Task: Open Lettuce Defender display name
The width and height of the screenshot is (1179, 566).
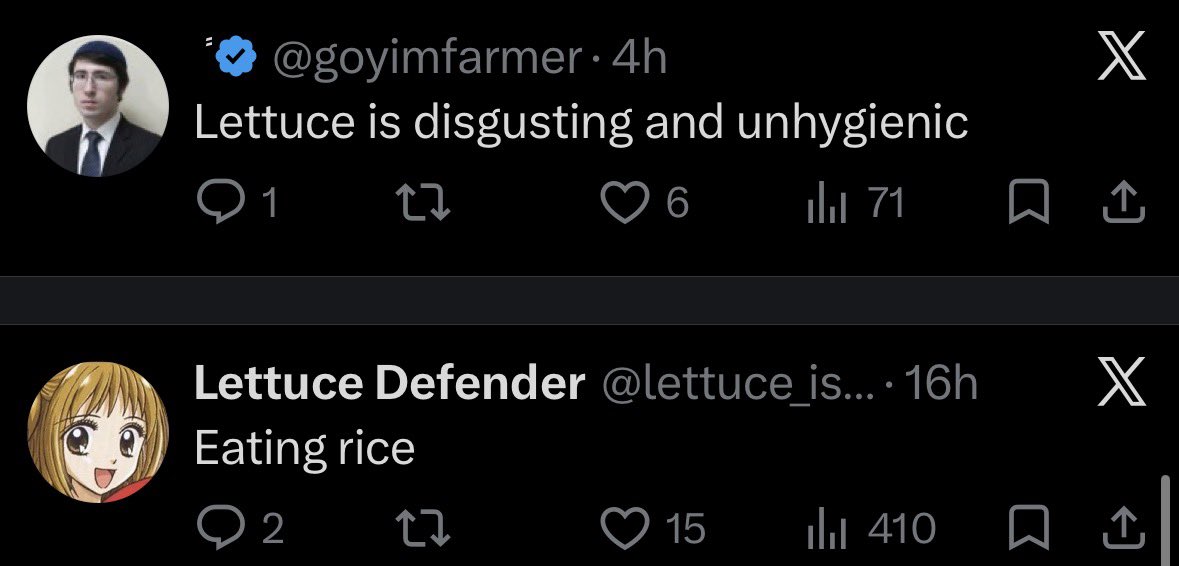Action: [x=389, y=383]
